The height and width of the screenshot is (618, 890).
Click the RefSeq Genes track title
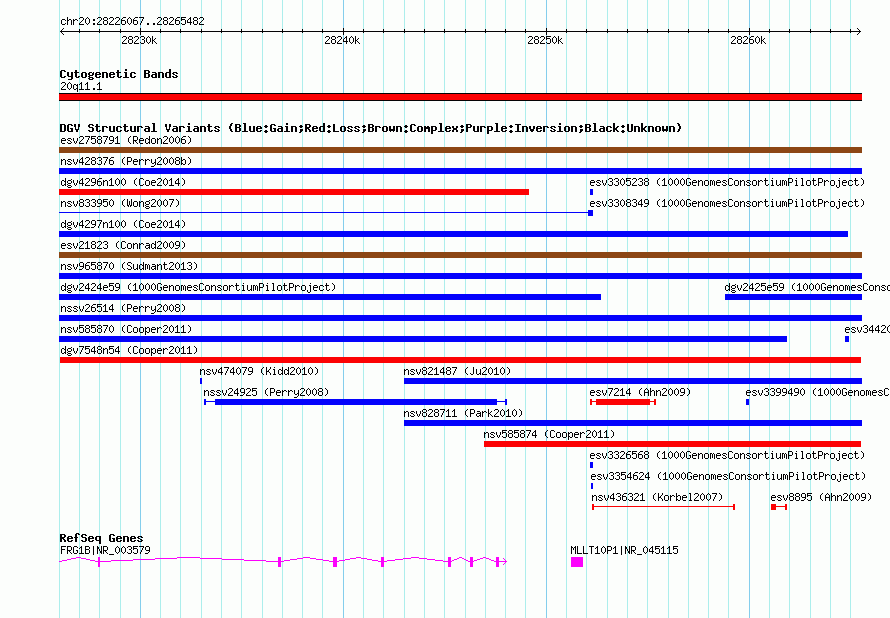(101, 538)
